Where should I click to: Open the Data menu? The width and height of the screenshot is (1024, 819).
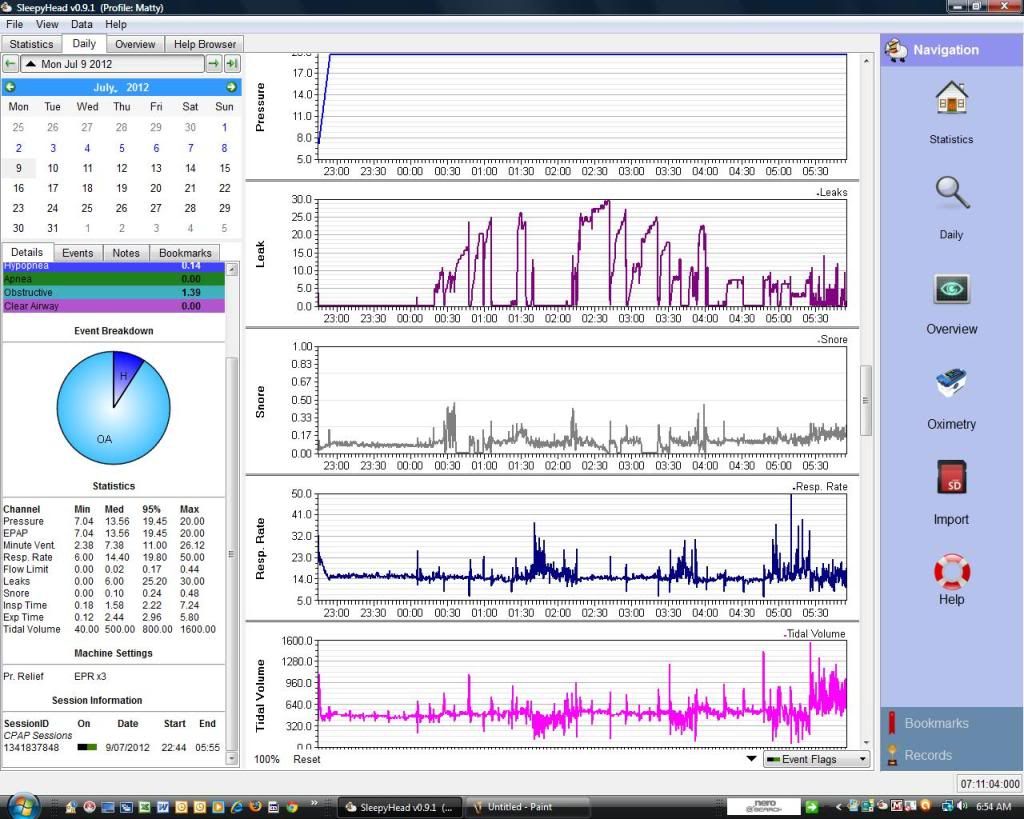coord(82,24)
